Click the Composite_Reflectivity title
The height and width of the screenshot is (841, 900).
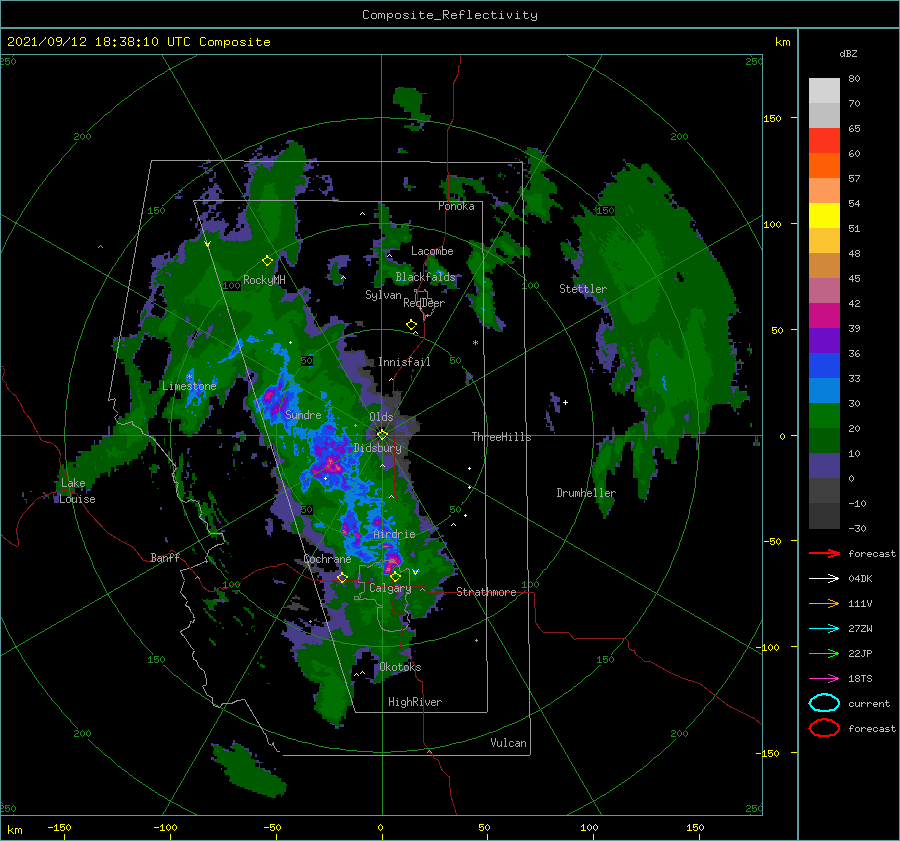[x=450, y=15]
